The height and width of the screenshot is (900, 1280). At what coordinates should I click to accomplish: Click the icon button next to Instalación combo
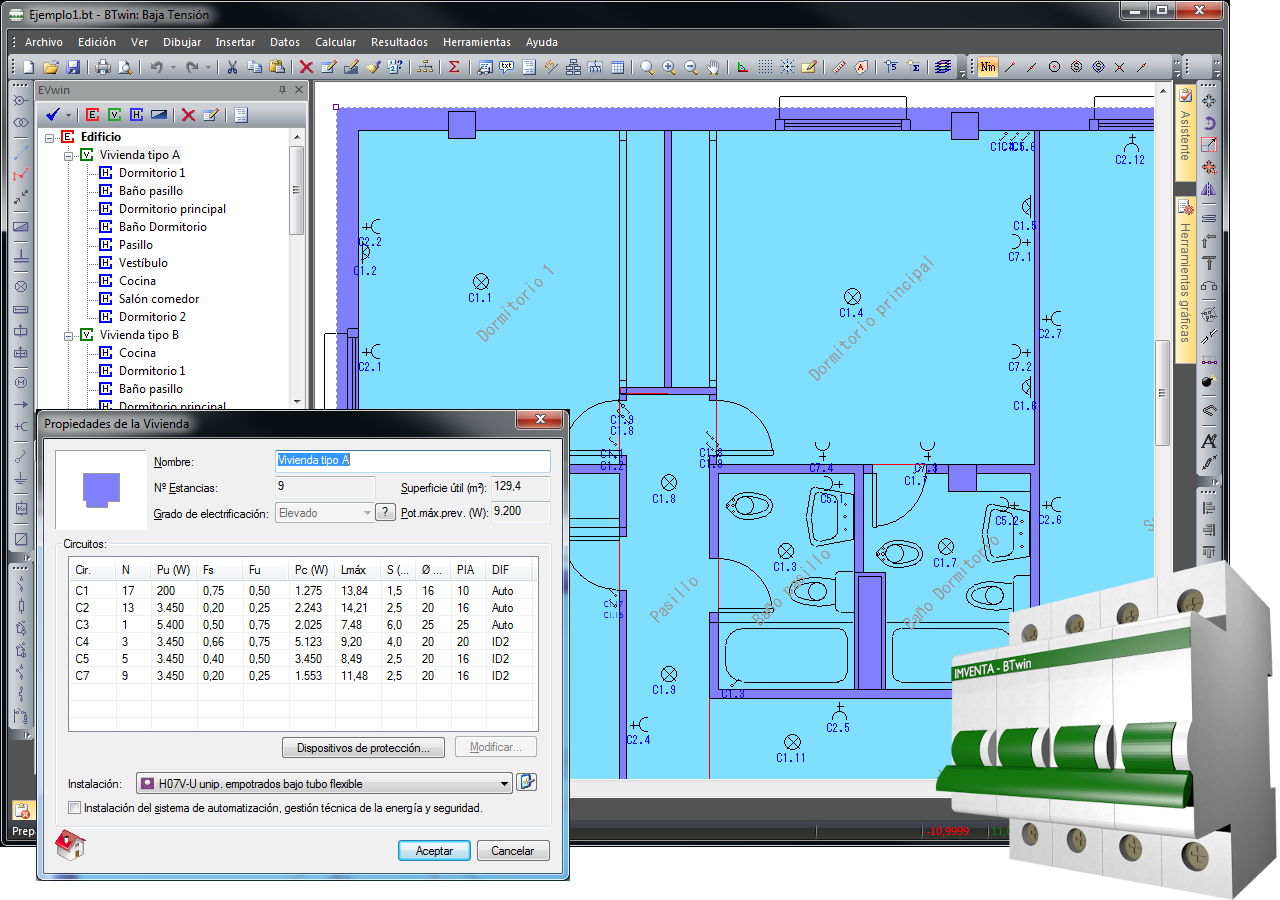coord(527,782)
